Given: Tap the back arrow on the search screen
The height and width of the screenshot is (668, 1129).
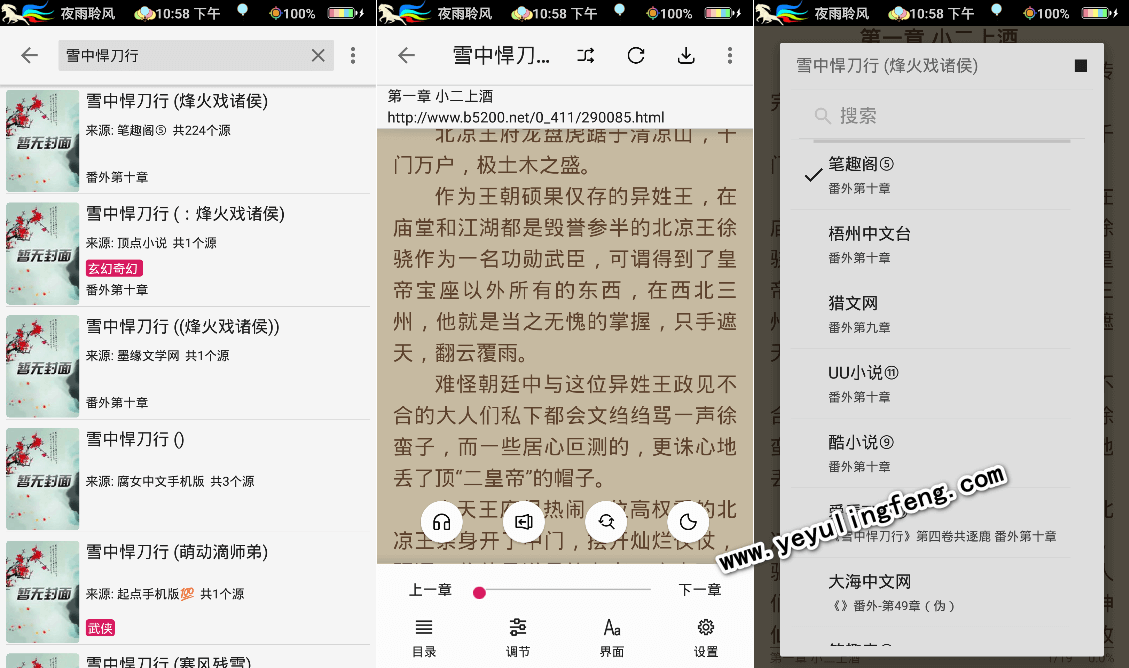Looking at the screenshot, I should tap(30, 55).
